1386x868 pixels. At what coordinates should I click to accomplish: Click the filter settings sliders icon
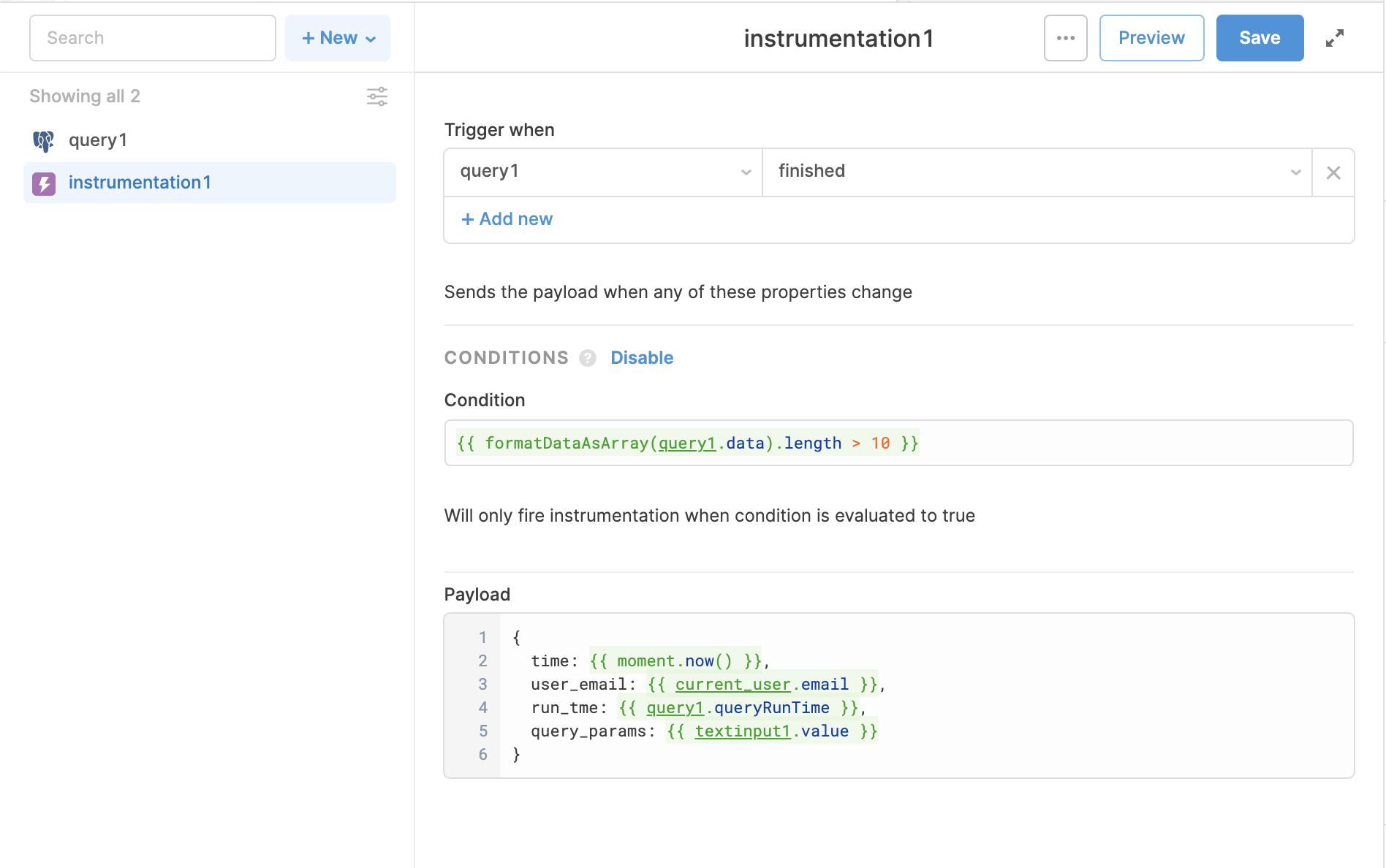coord(377,96)
